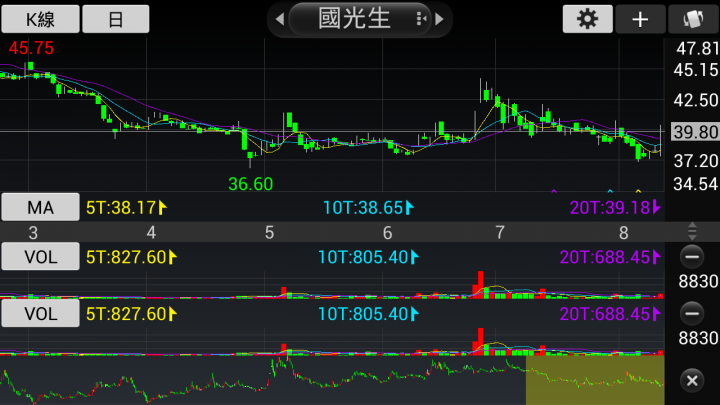This screenshot has width=720, height=405.
Task: Click month 6 on the date axis
Action: pyautogui.click(x=388, y=233)
